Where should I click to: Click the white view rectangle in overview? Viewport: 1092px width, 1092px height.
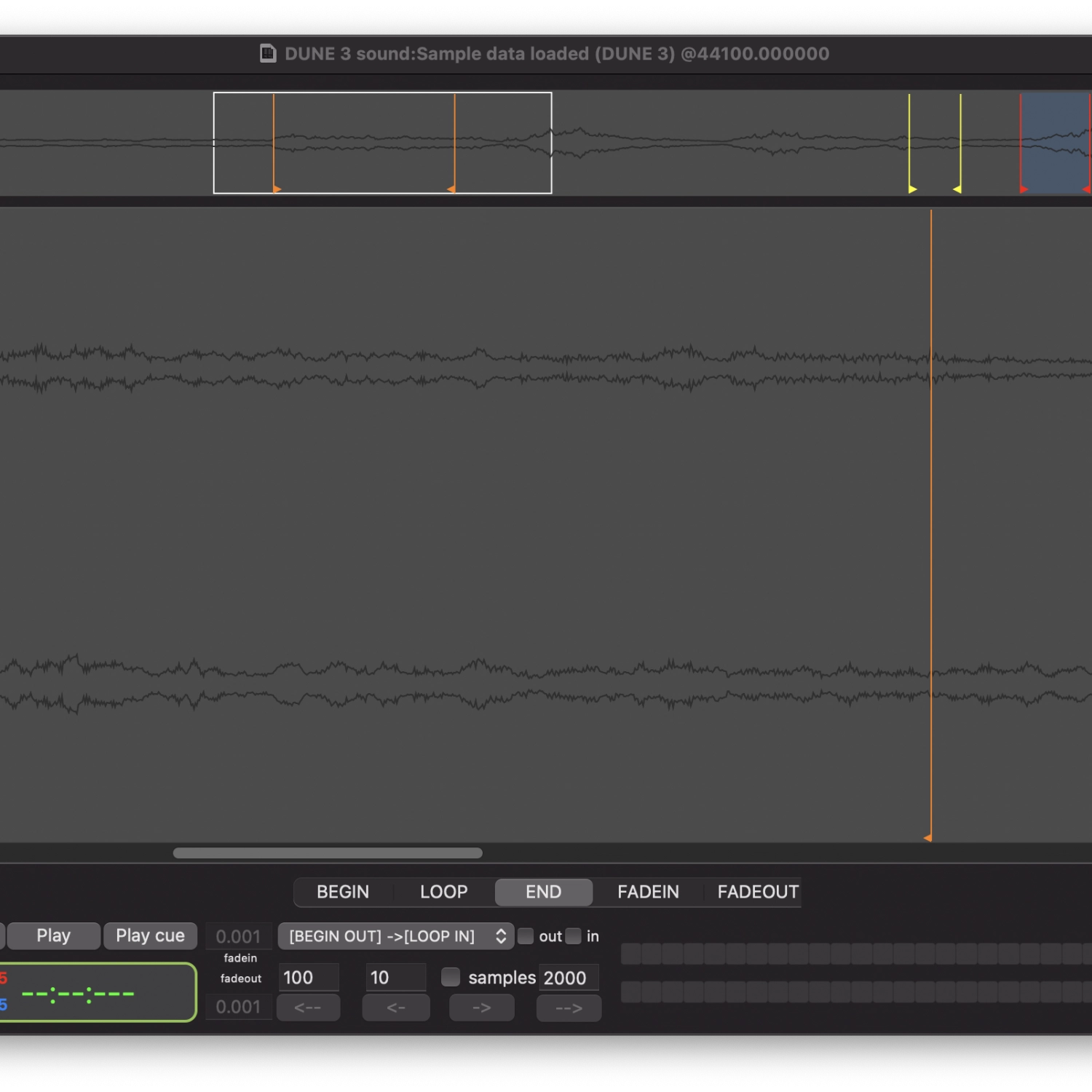coord(382,143)
